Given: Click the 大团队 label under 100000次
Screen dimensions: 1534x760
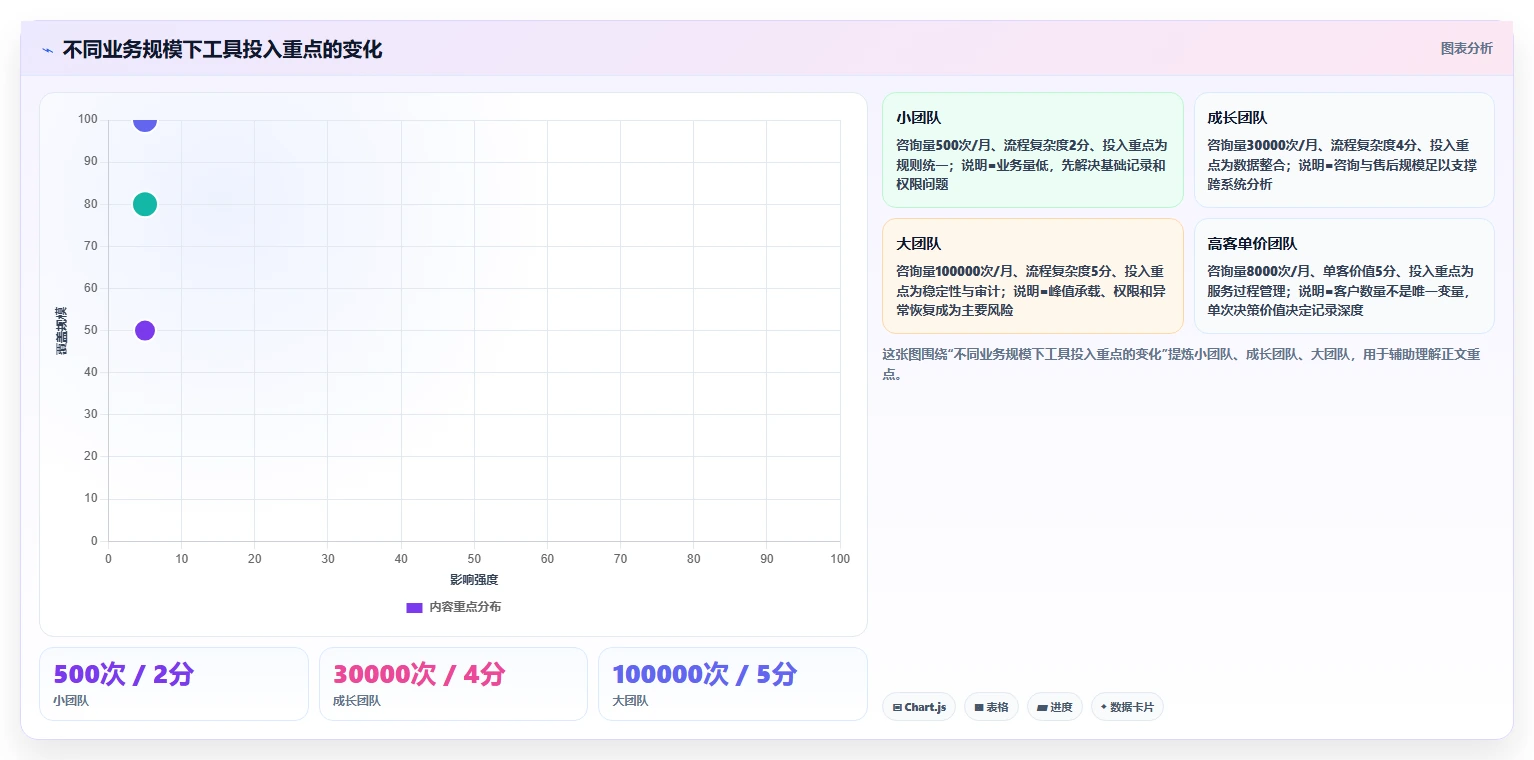Looking at the screenshot, I should (x=630, y=701).
